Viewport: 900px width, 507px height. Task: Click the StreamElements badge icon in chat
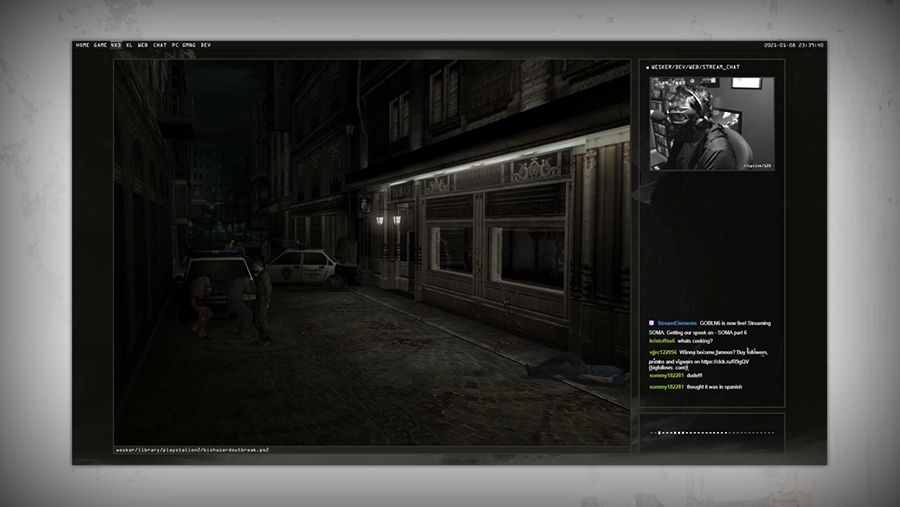click(x=651, y=323)
